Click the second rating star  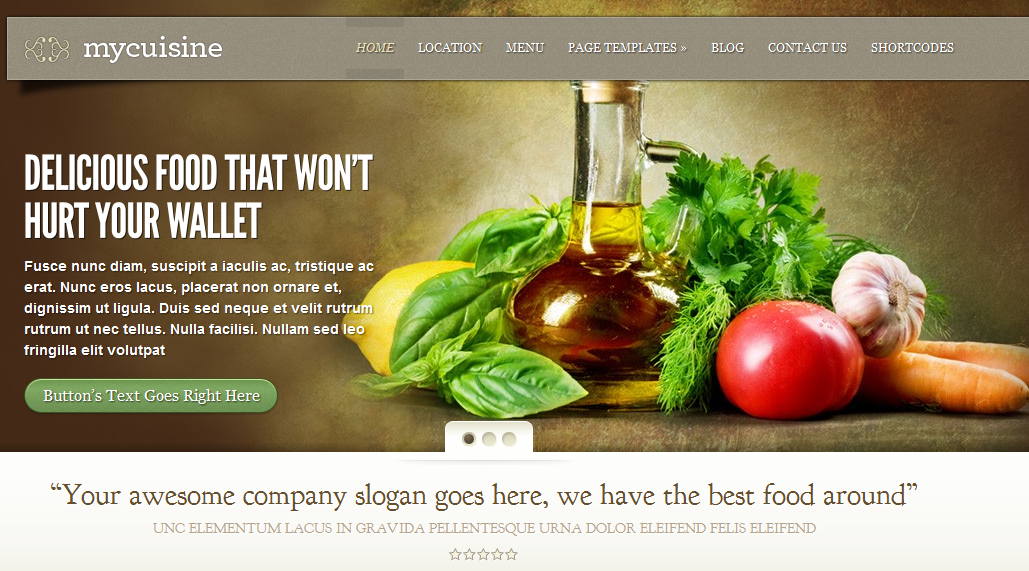[x=469, y=555]
